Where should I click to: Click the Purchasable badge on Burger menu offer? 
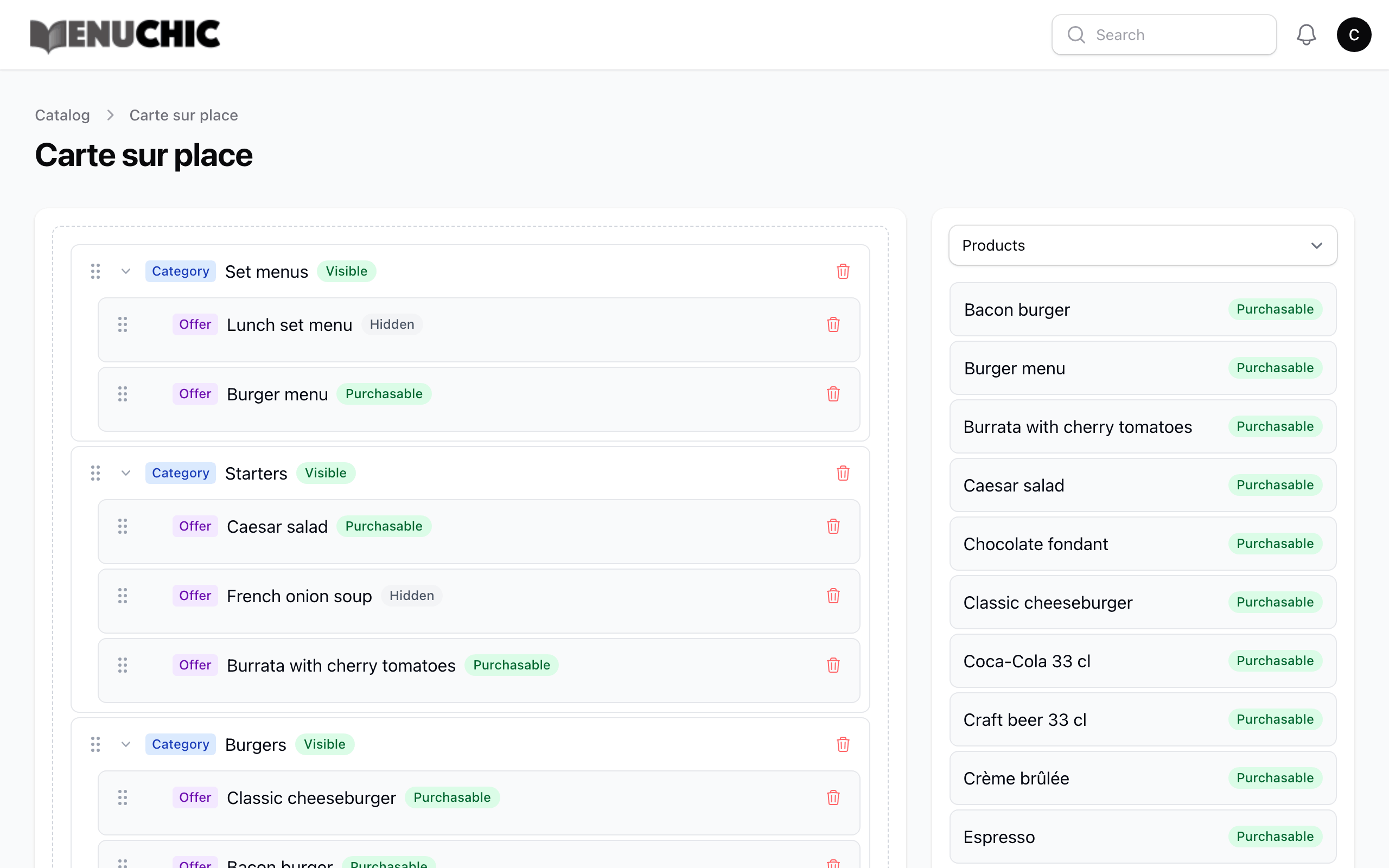pyautogui.click(x=384, y=394)
